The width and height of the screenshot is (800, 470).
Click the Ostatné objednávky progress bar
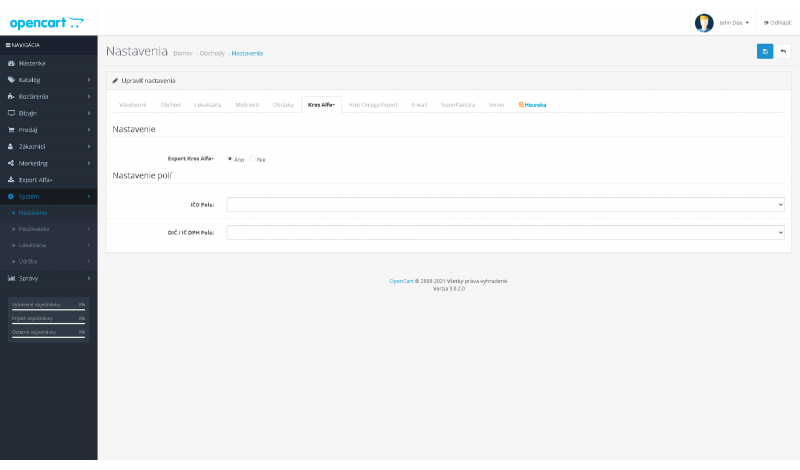48,337
